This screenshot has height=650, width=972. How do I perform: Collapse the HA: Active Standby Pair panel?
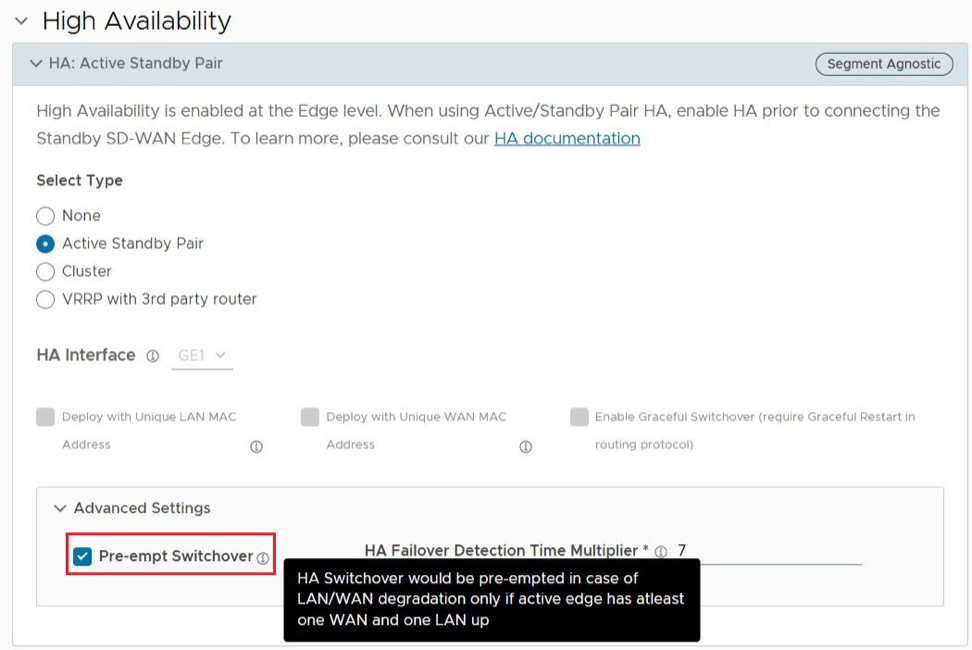pos(36,64)
